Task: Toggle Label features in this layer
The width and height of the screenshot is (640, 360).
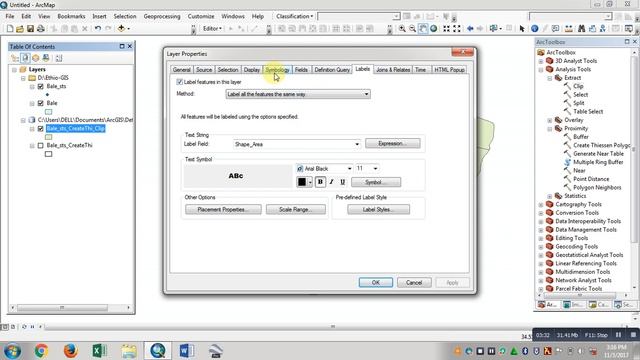Action: pyautogui.click(x=180, y=82)
